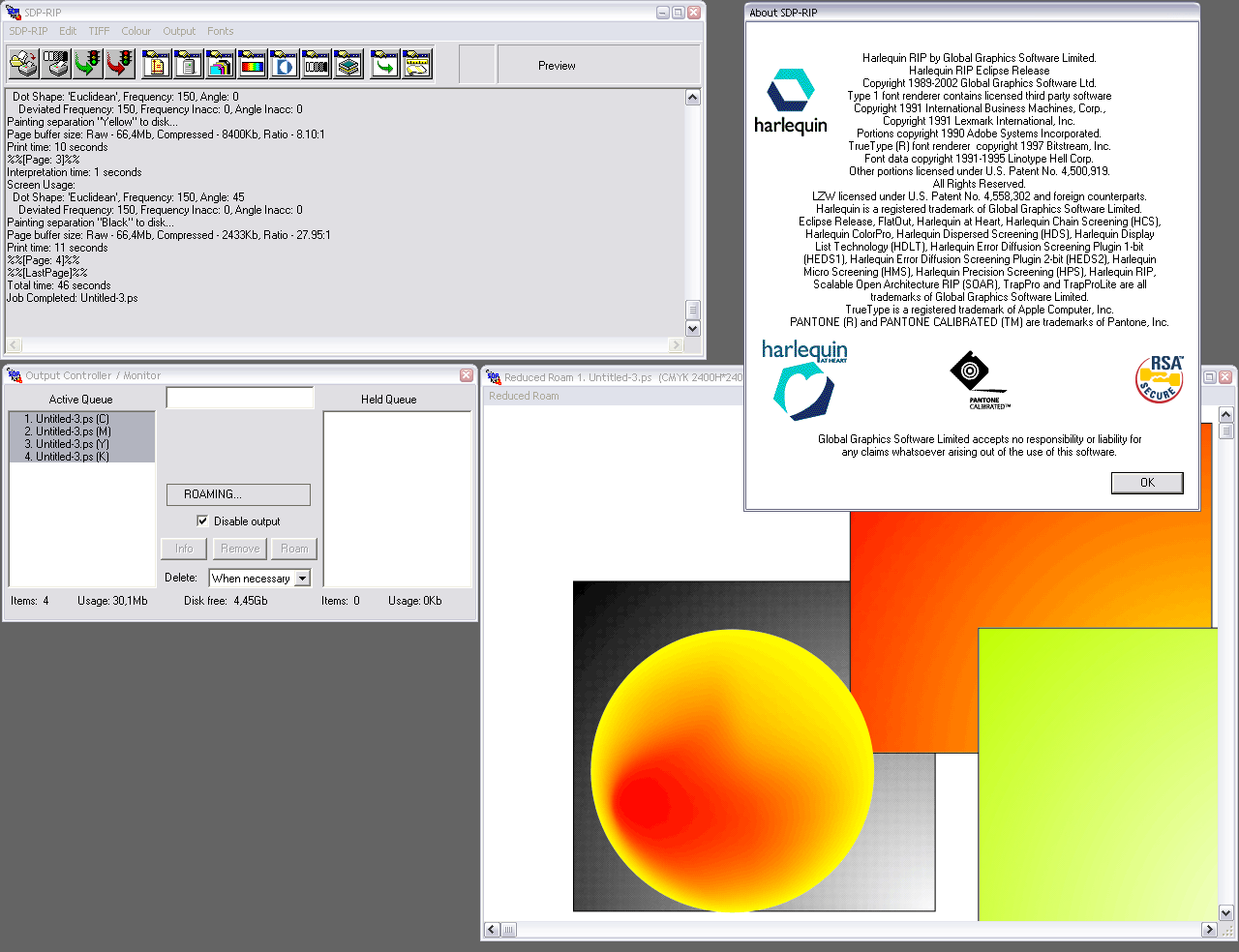This screenshot has height=952, width=1239.
Task: Click 'Total time: 46 seconds' log line
Action: [x=59, y=285]
